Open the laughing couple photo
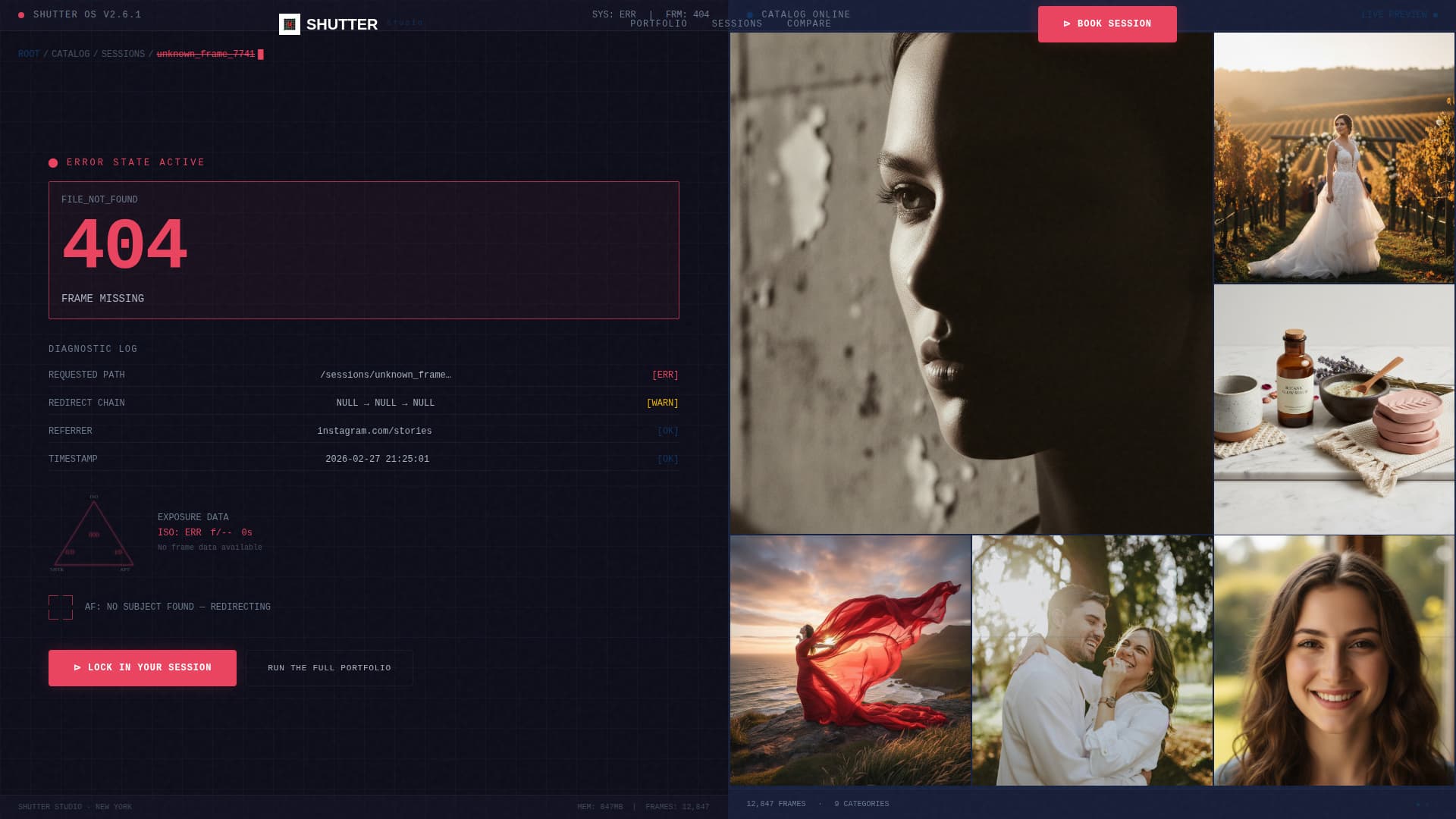 point(1092,661)
